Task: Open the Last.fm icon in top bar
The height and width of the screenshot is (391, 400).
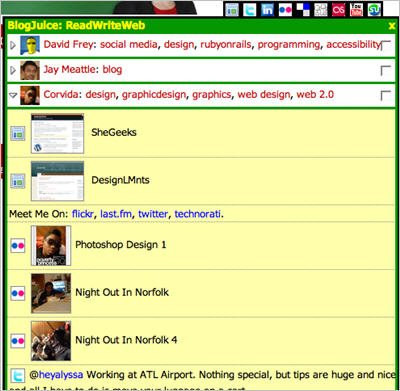Action: coord(338,10)
